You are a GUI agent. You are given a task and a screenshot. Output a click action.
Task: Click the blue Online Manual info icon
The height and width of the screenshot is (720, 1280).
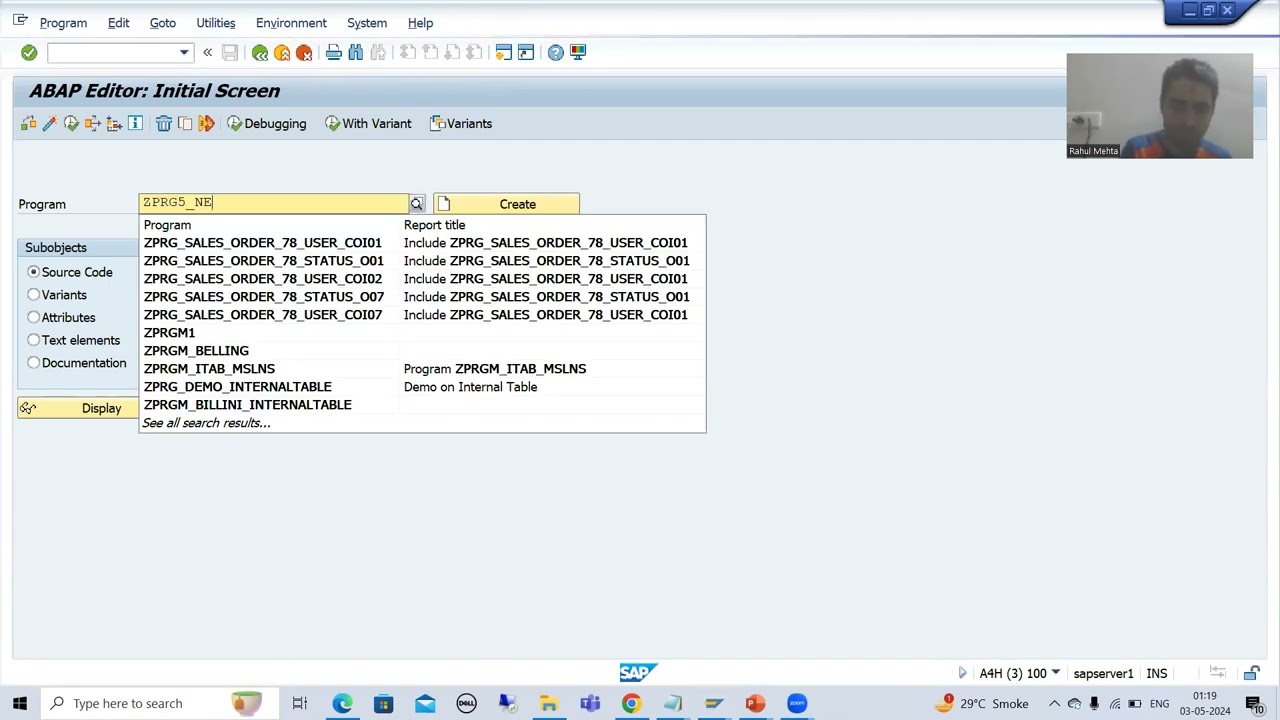pyautogui.click(x=136, y=123)
